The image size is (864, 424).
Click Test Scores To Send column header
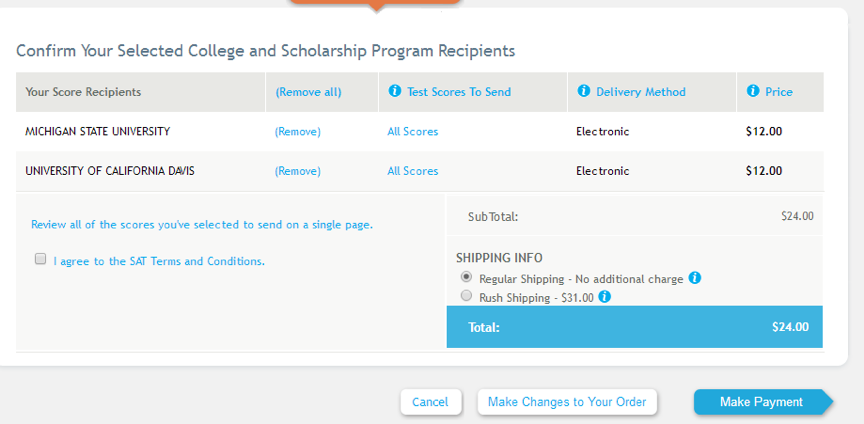point(459,92)
